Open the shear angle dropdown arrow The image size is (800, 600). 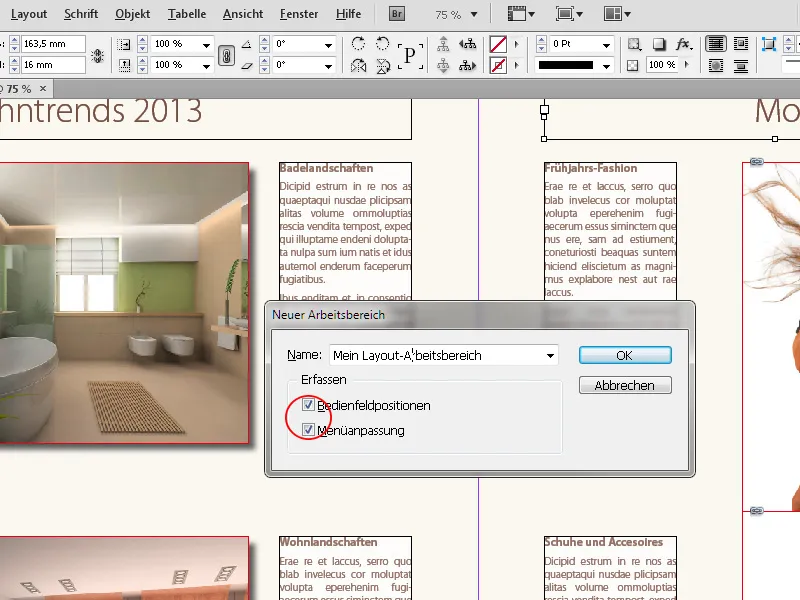(x=329, y=66)
